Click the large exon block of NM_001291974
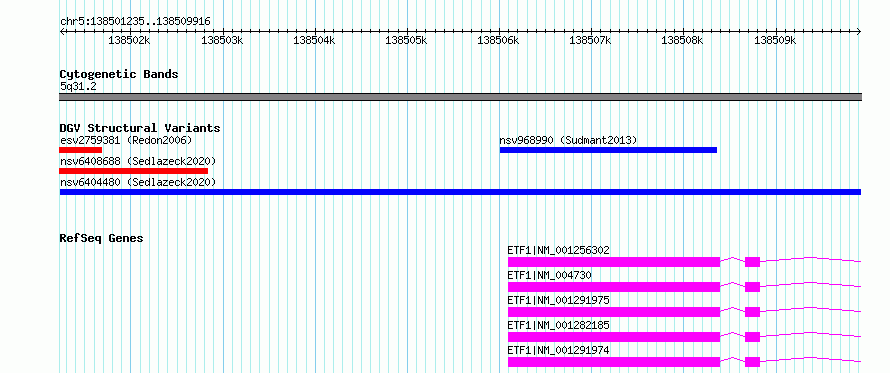Viewport: 890px width, 373px height. [614, 362]
